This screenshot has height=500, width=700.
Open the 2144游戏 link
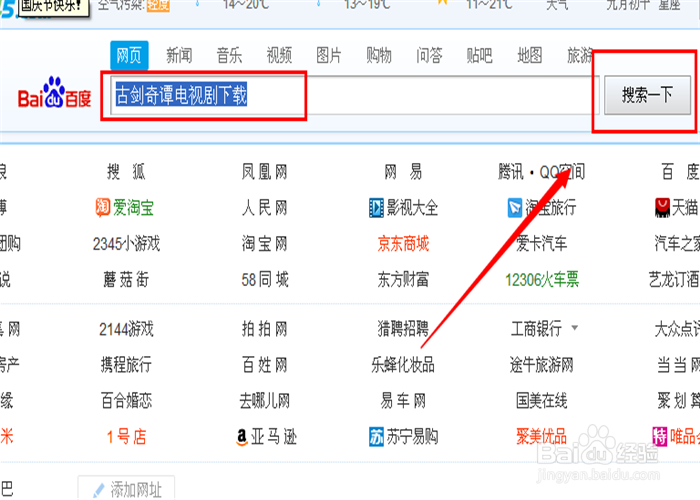click(126, 329)
